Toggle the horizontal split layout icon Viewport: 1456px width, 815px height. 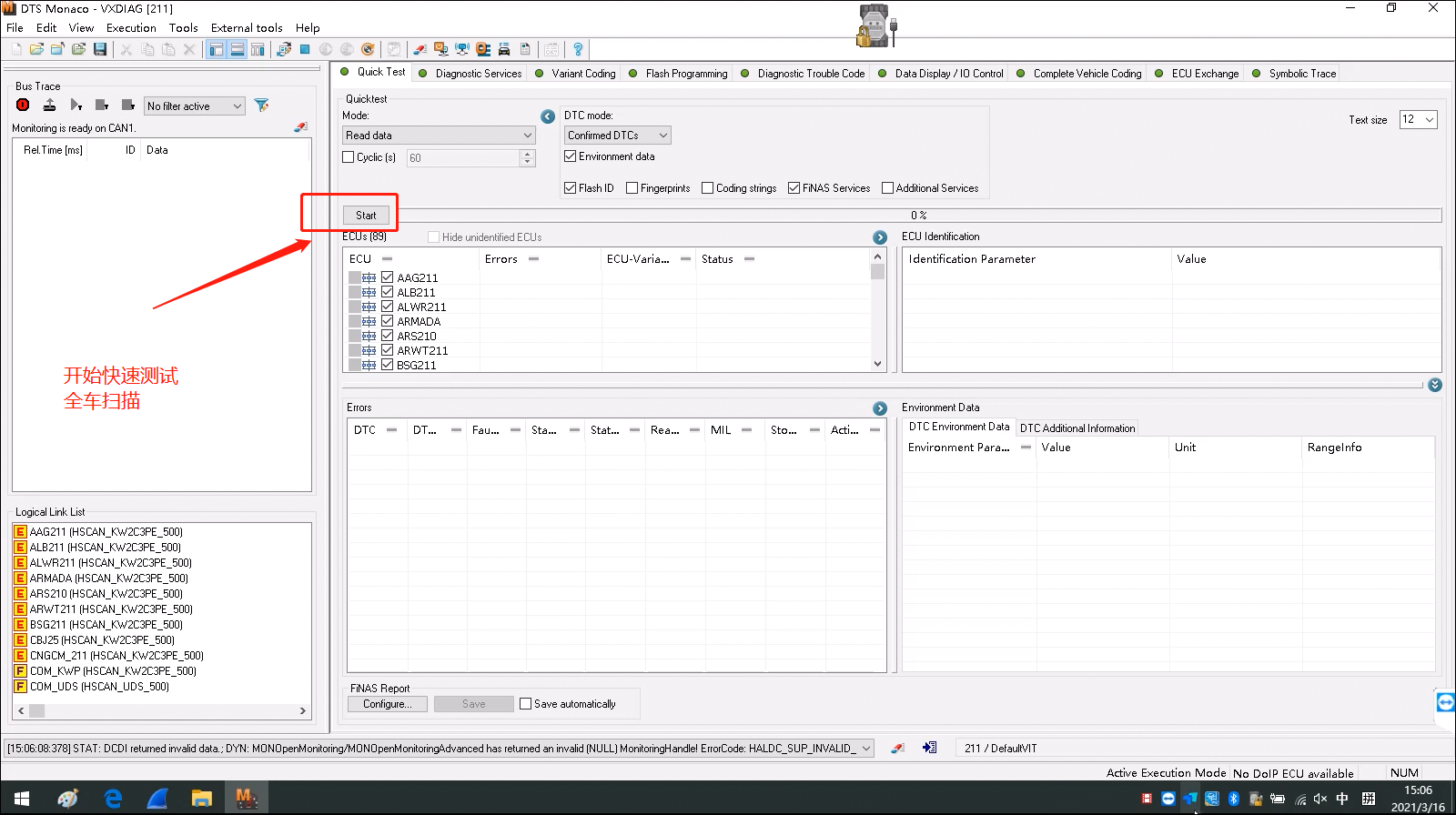tap(238, 49)
